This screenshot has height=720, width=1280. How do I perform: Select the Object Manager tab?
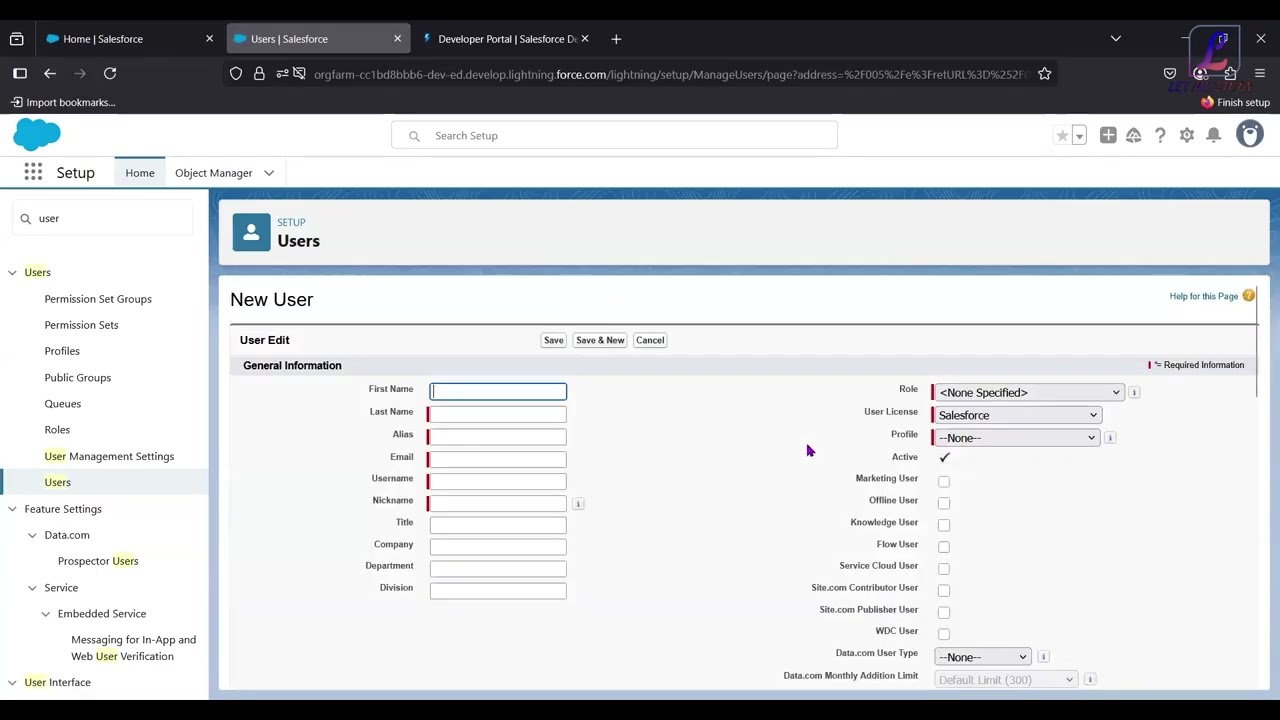point(214,173)
